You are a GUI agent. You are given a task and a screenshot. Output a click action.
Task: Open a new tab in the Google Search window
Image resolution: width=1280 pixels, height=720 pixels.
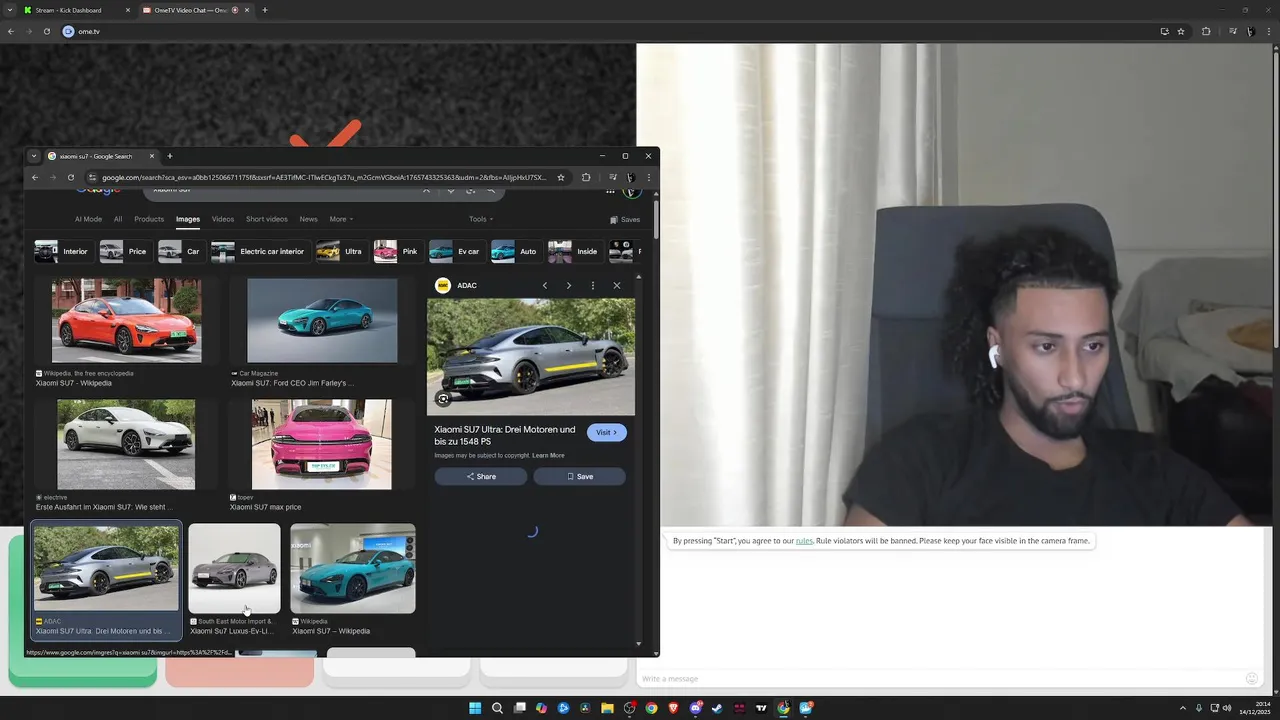pos(169,156)
